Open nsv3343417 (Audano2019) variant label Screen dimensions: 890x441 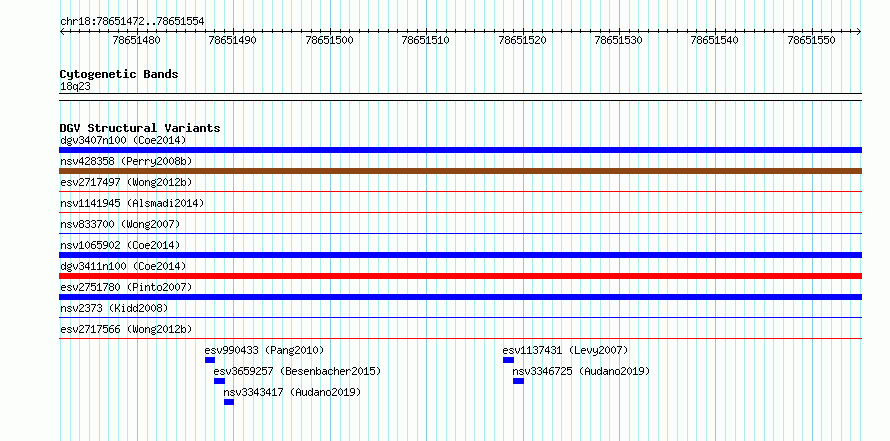coord(292,392)
